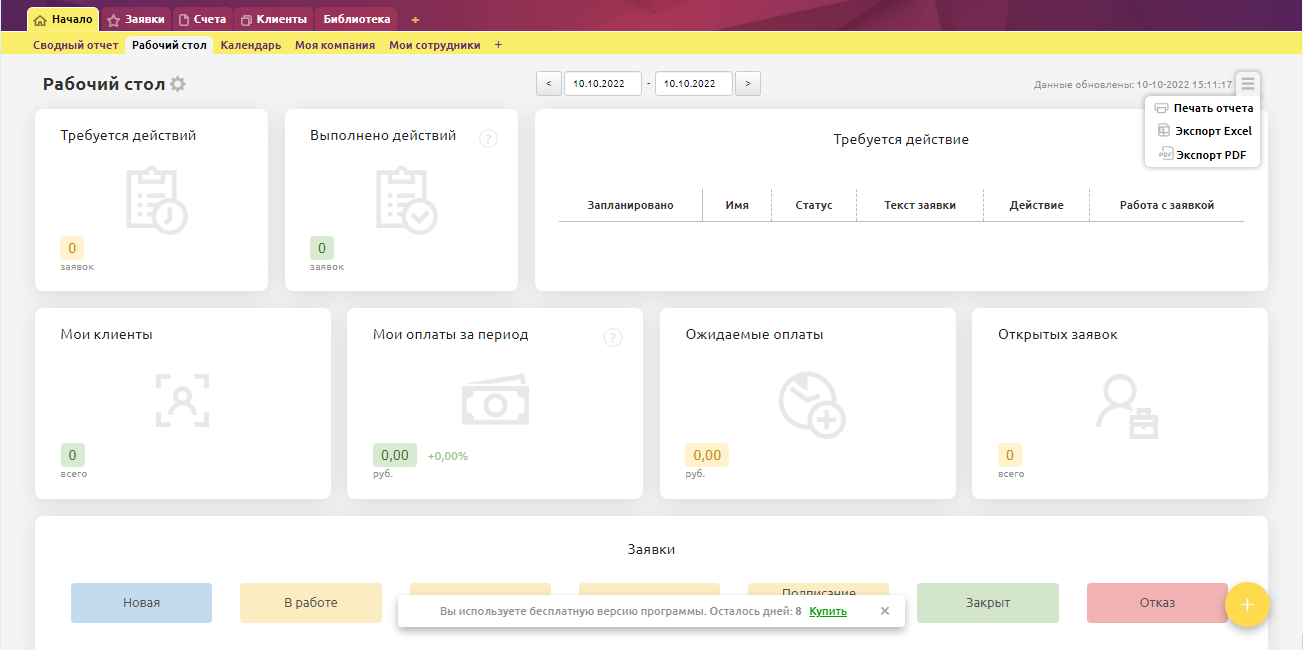Select the blue Новая status block
The image size is (1303, 650).
(141, 603)
